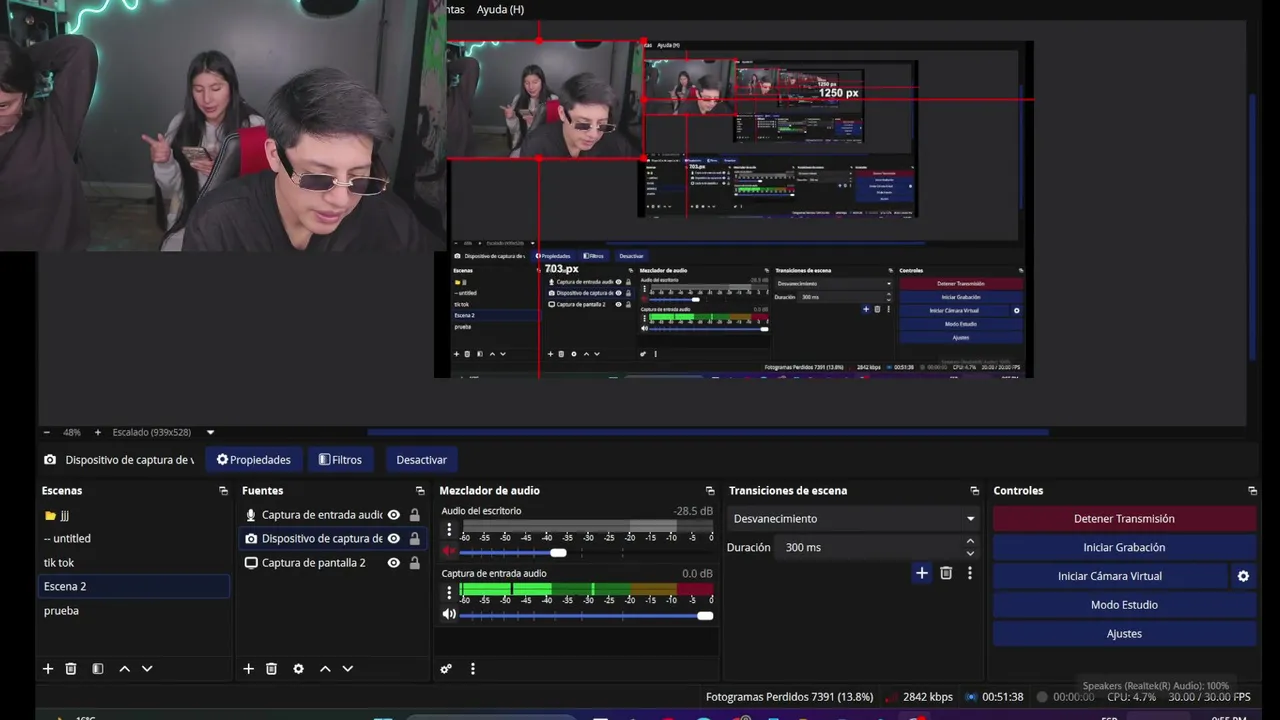Delete selected source with trash icon
Viewport: 1280px width, 720px height.
pos(271,669)
